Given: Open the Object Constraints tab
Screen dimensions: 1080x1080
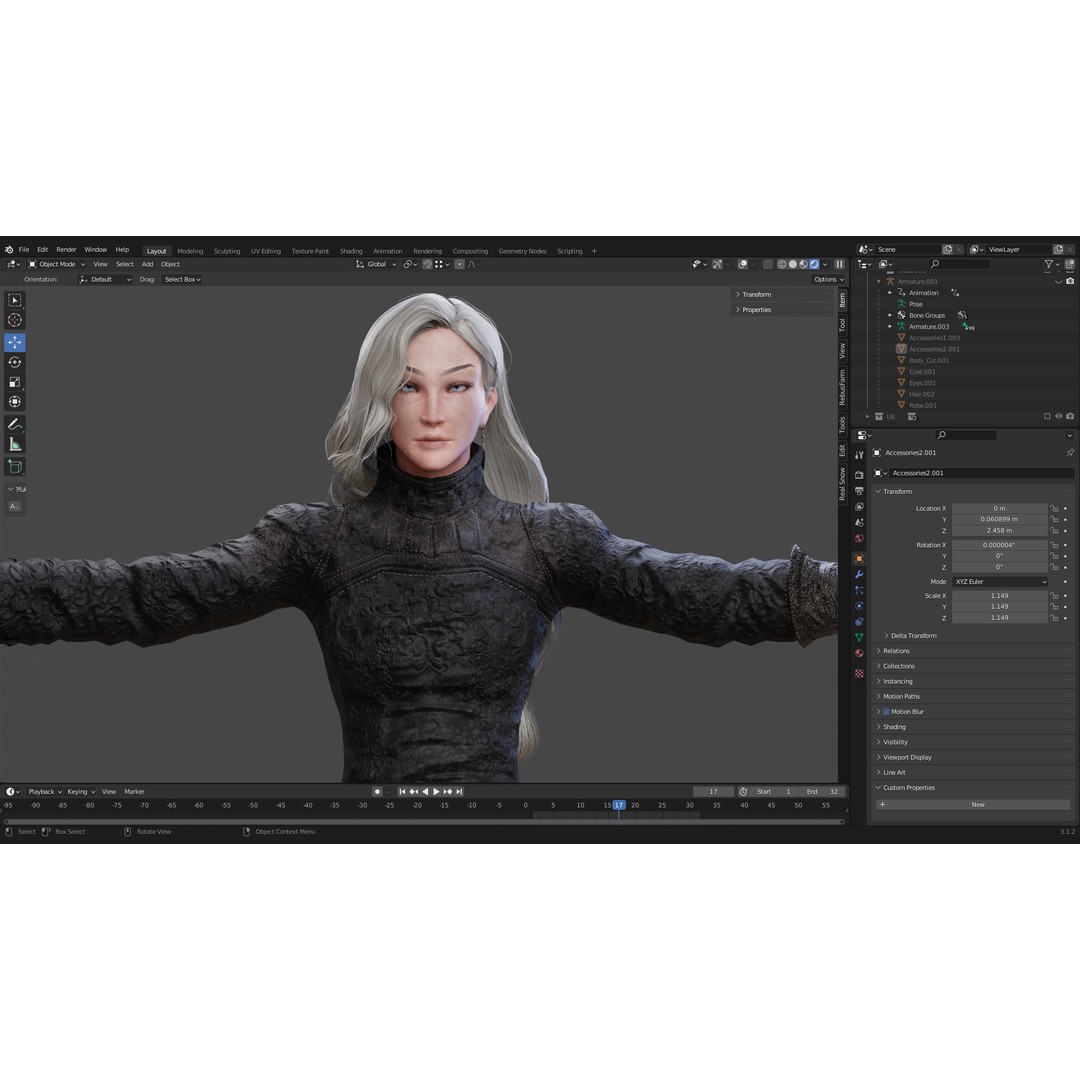Looking at the screenshot, I should (x=859, y=622).
